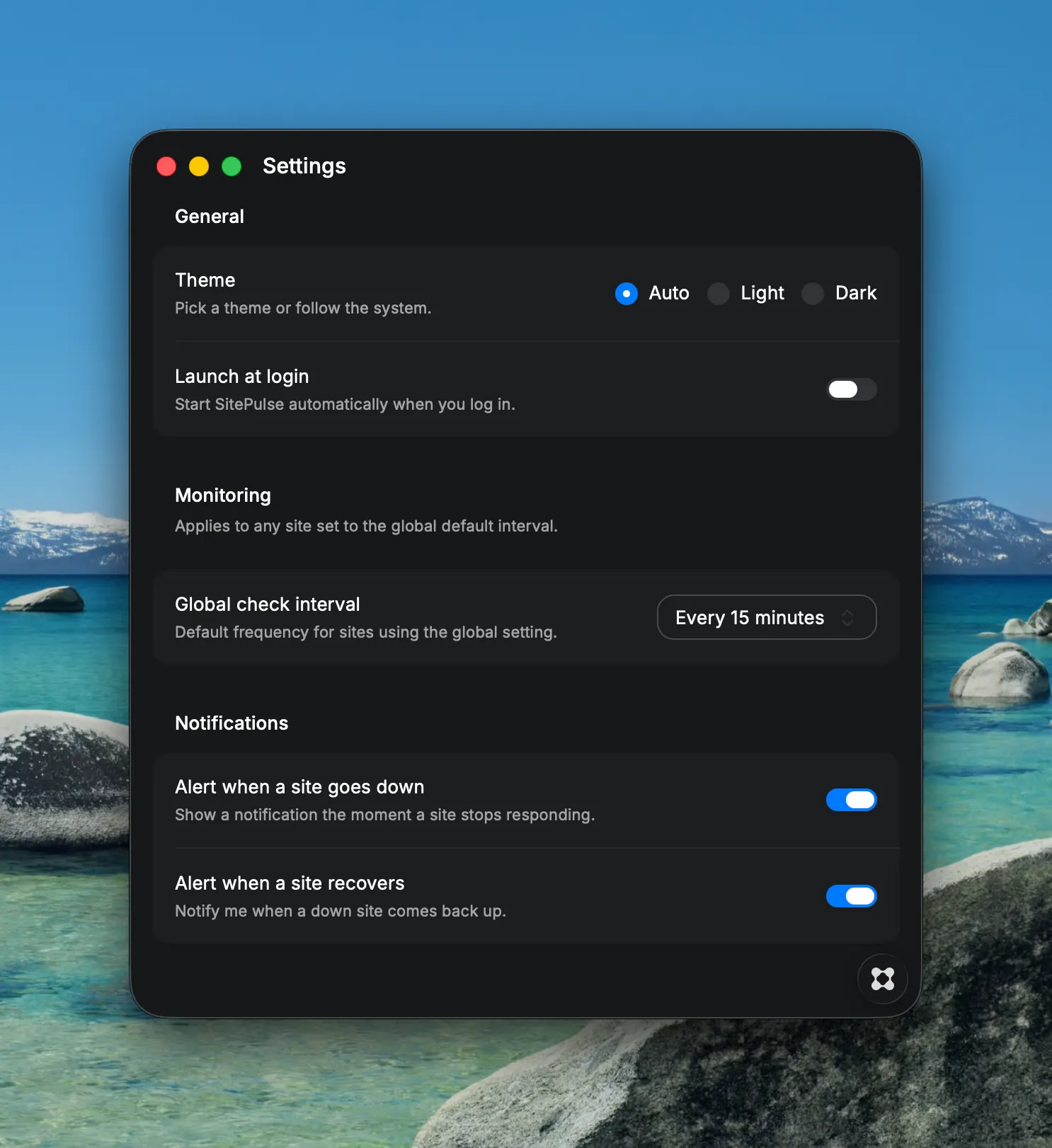Click 'Default frequency for sites using the global setting.'
Image resolution: width=1052 pixels, height=1148 pixels.
(366, 632)
